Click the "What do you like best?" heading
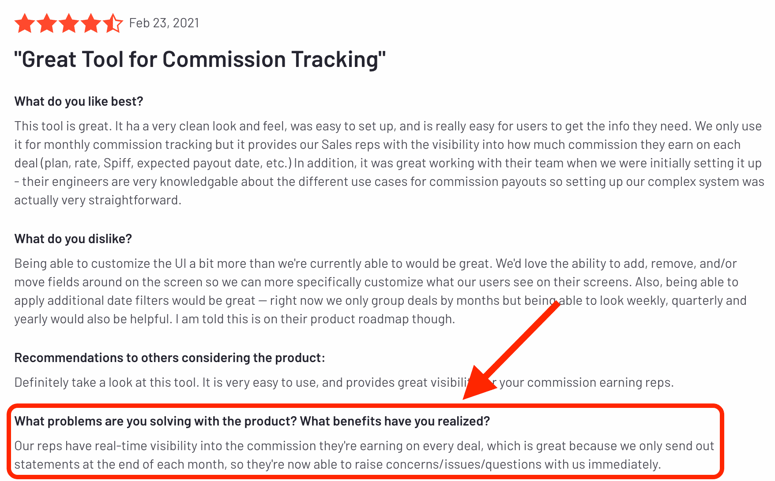This screenshot has width=775, height=481. click(x=79, y=101)
